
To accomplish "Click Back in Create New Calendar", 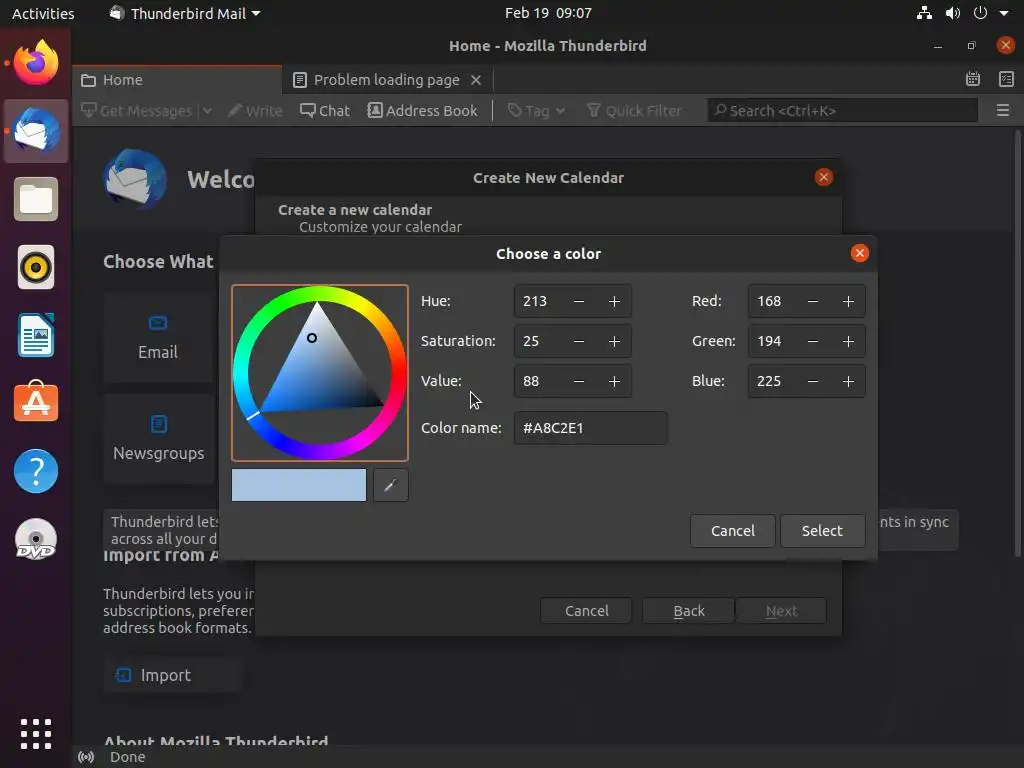I will [x=689, y=611].
